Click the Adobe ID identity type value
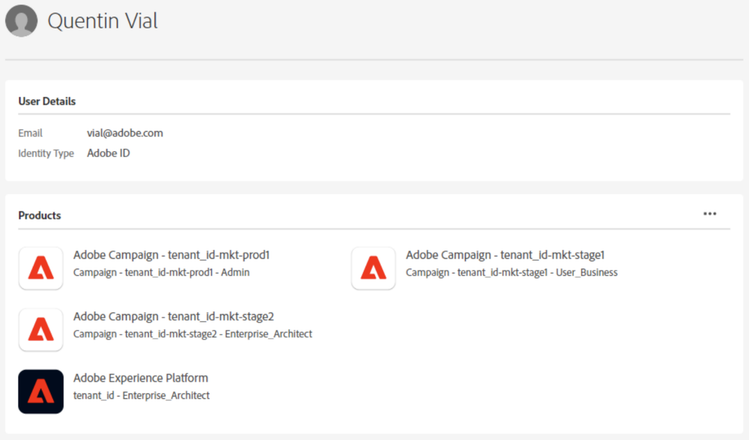The width and height of the screenshot is (750, 440). point(108,153)
